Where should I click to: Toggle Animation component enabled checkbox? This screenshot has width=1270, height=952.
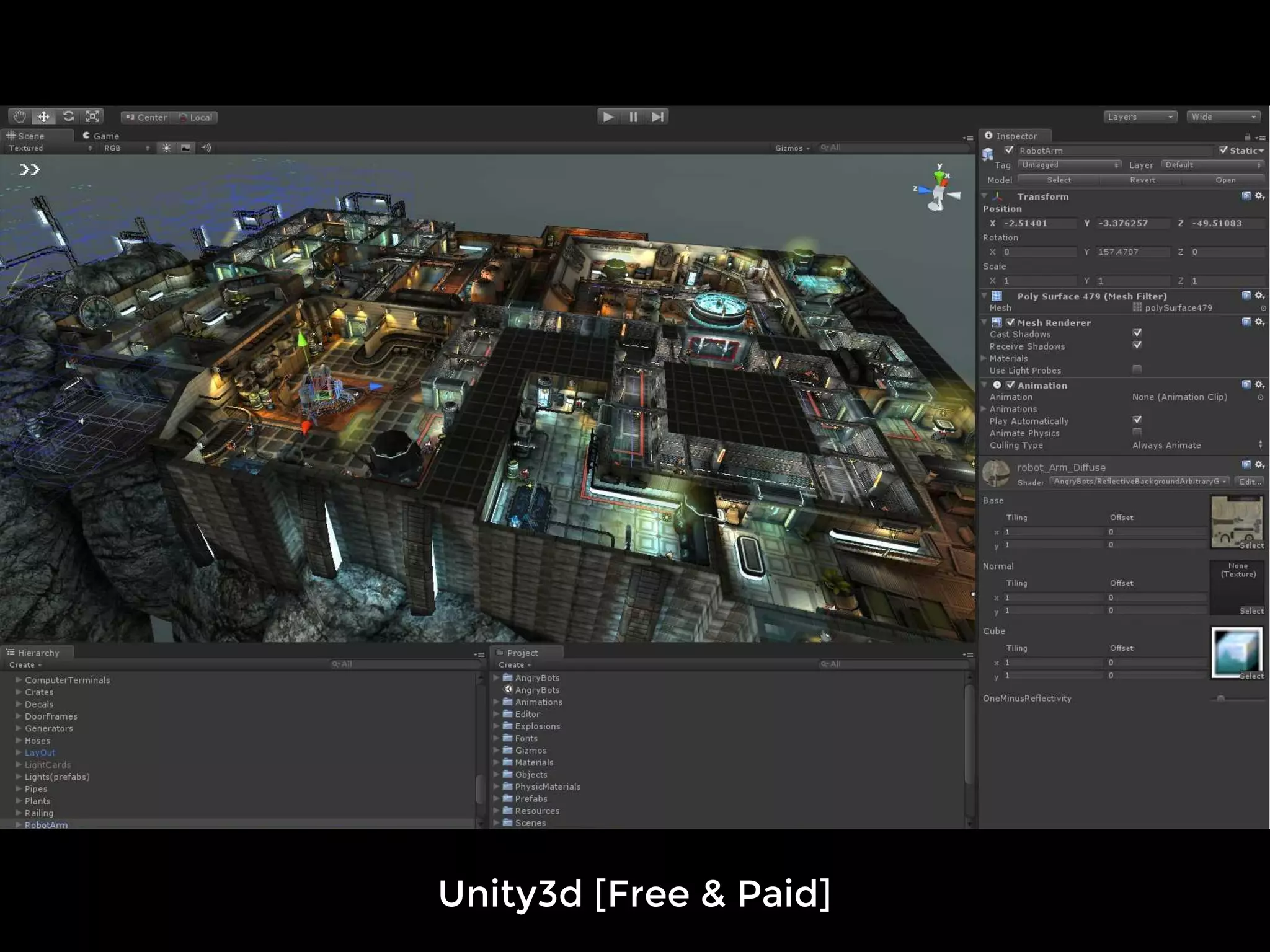click(x=1010, y=385)
